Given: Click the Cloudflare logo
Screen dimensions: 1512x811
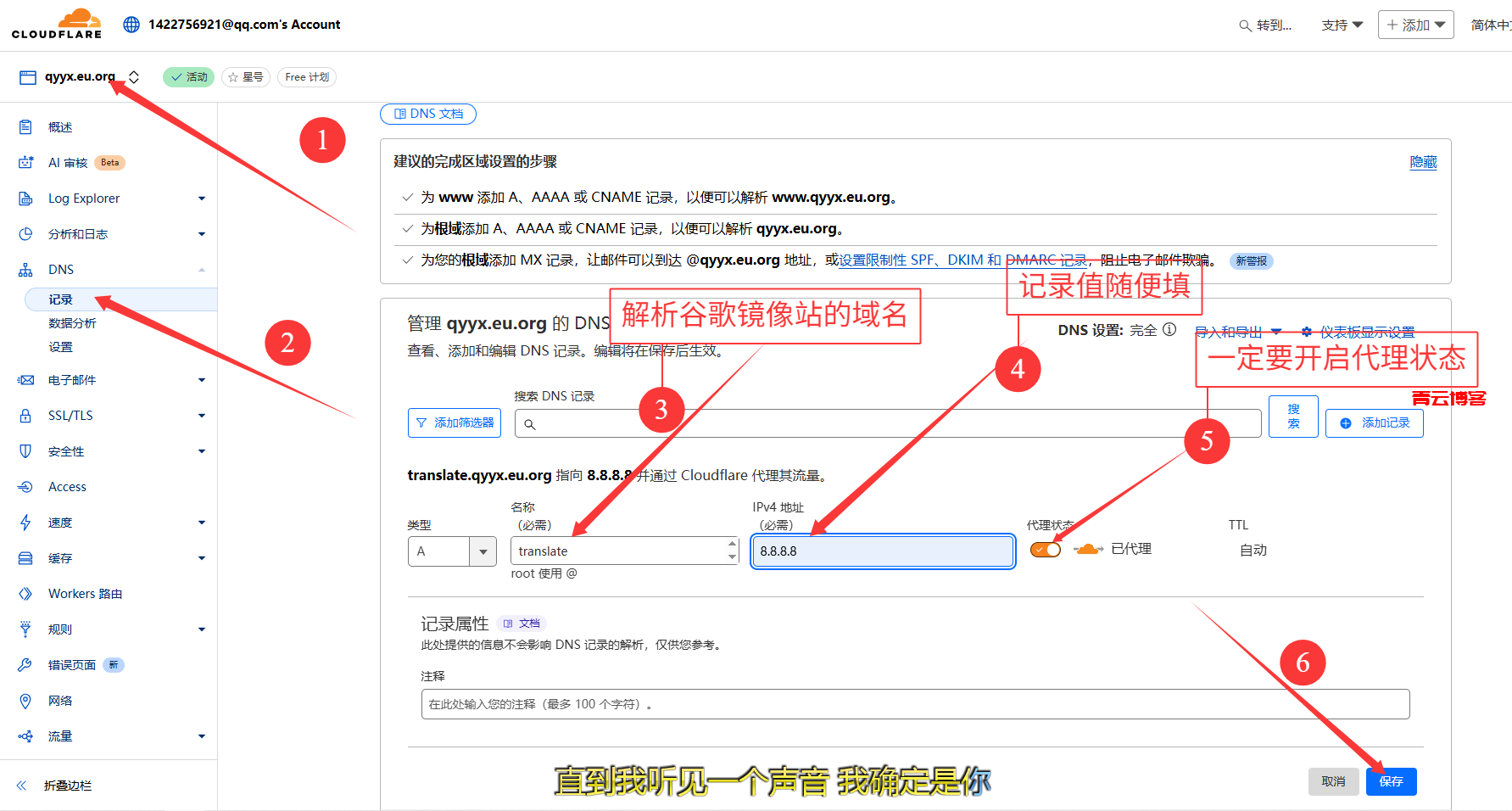Looking at the screenshot, I should pos(57,24).
